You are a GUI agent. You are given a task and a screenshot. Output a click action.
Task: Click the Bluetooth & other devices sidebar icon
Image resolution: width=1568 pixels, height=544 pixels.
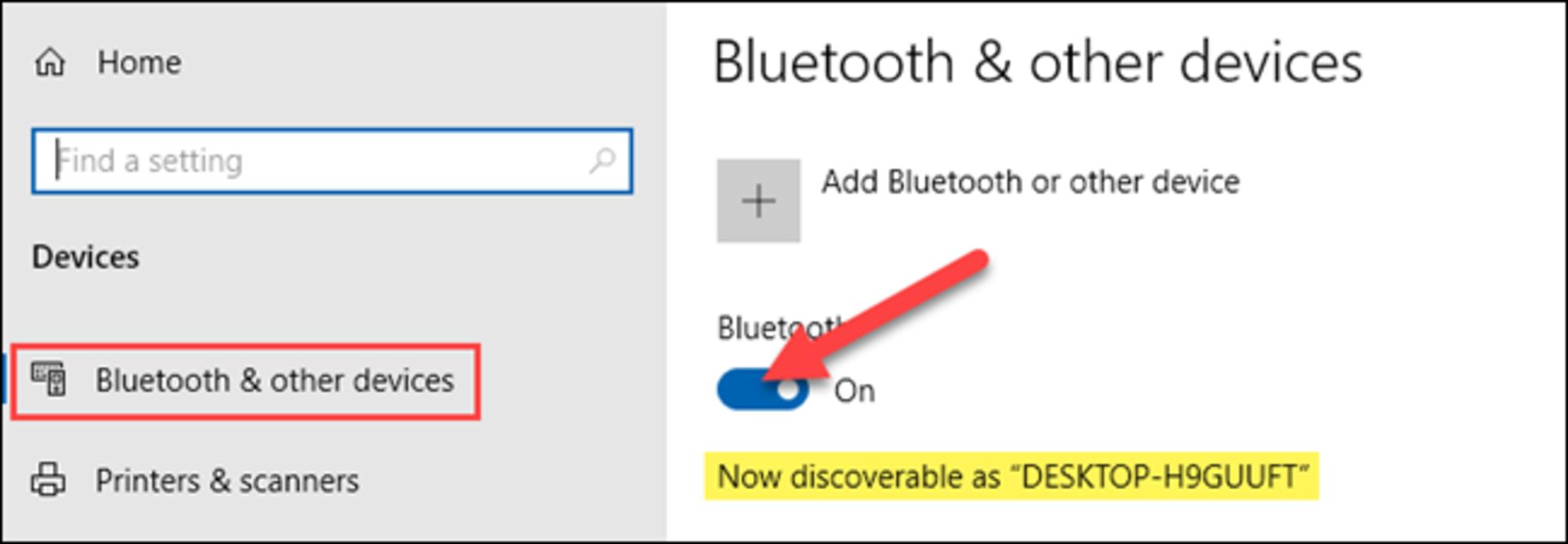click(49, 380)
